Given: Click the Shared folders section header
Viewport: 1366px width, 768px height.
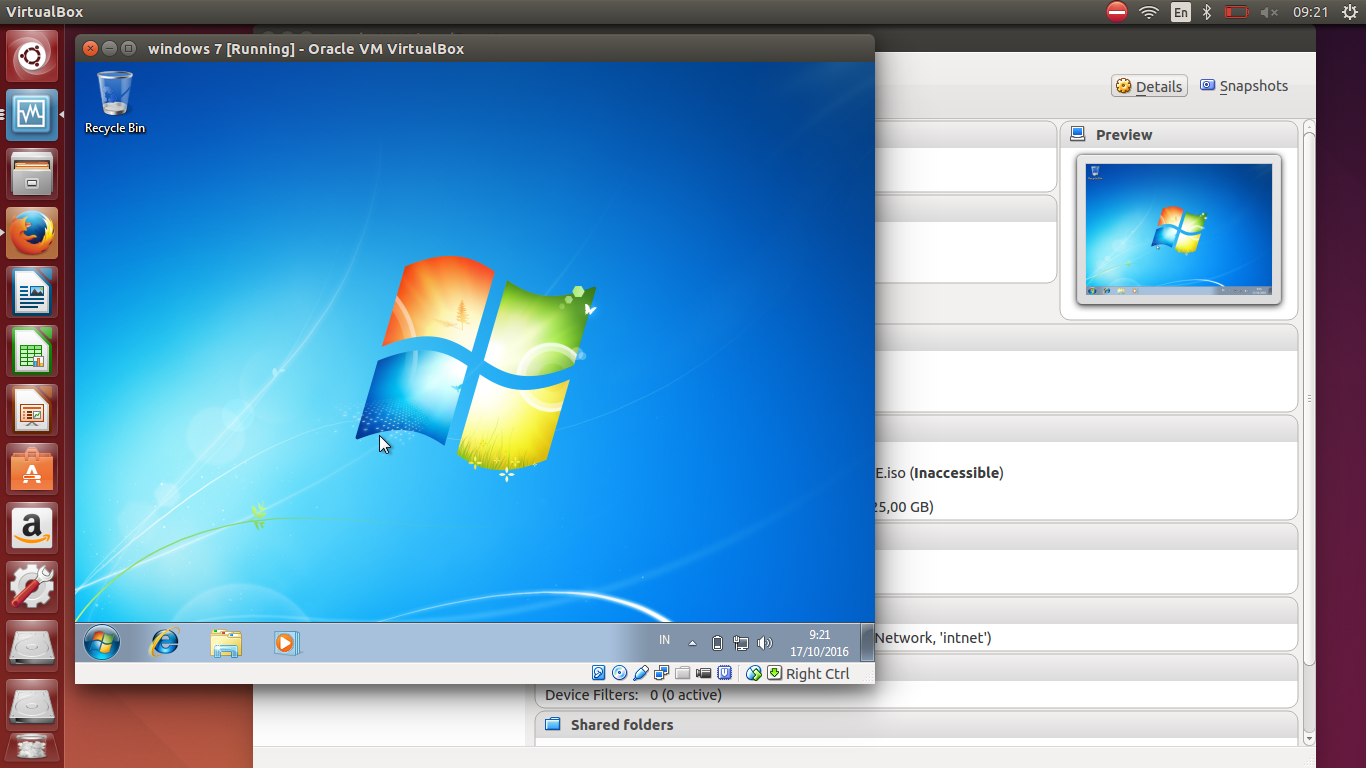Looking at the screenshot, I should pos(916,725).
